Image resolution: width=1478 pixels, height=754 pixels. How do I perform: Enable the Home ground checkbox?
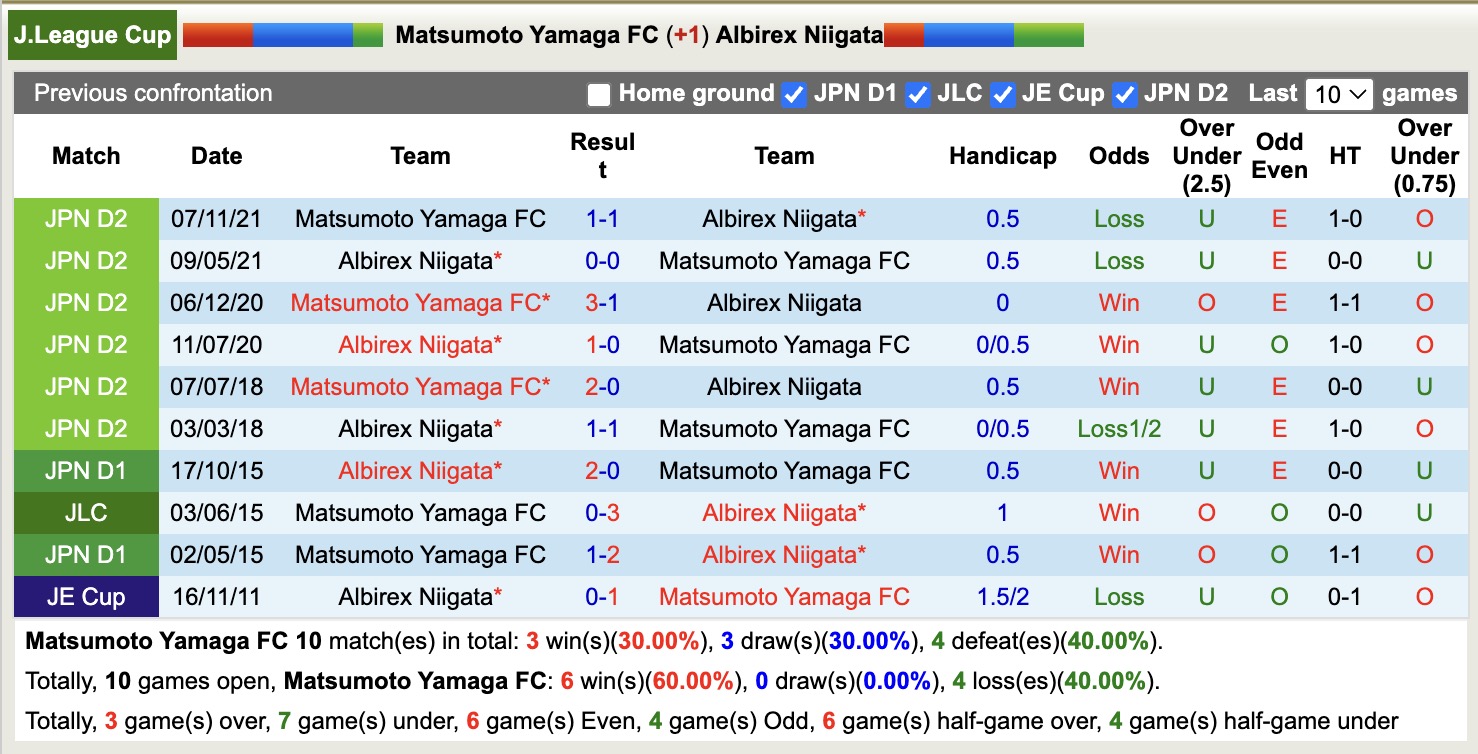pyautogui.click(x=599, y=95)
